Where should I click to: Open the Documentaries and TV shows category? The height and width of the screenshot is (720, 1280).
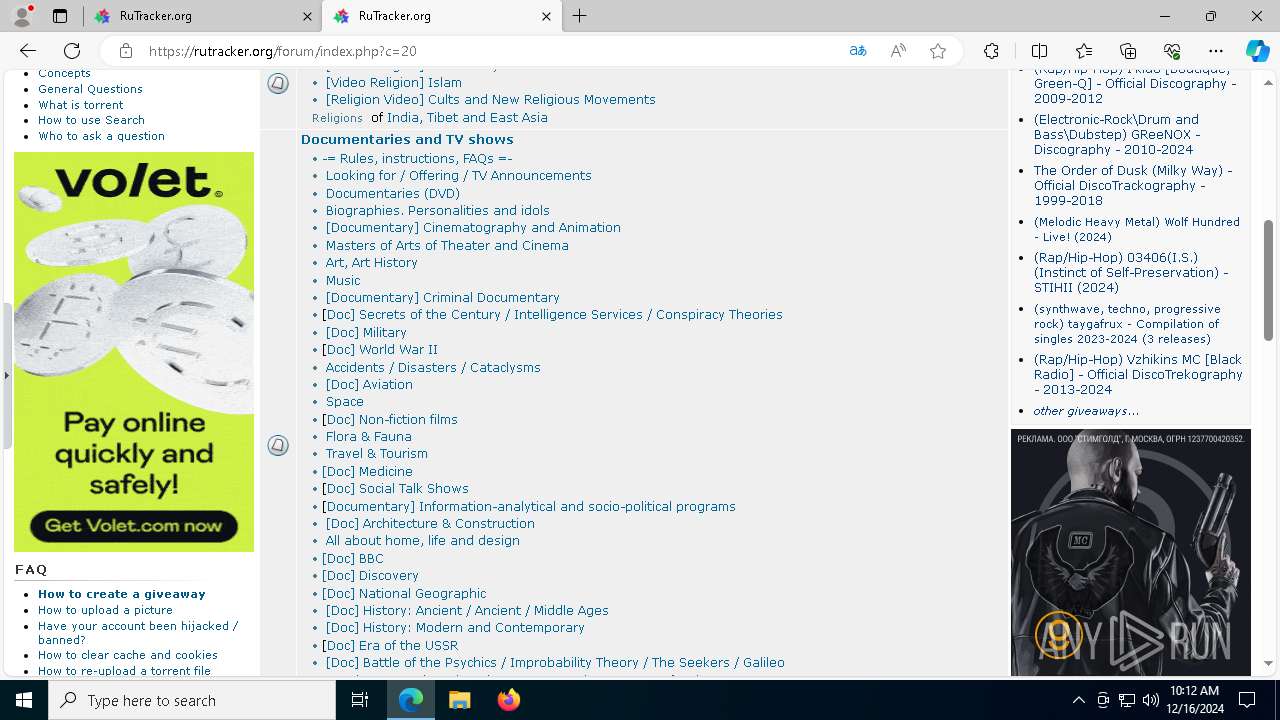pos(407,140)
